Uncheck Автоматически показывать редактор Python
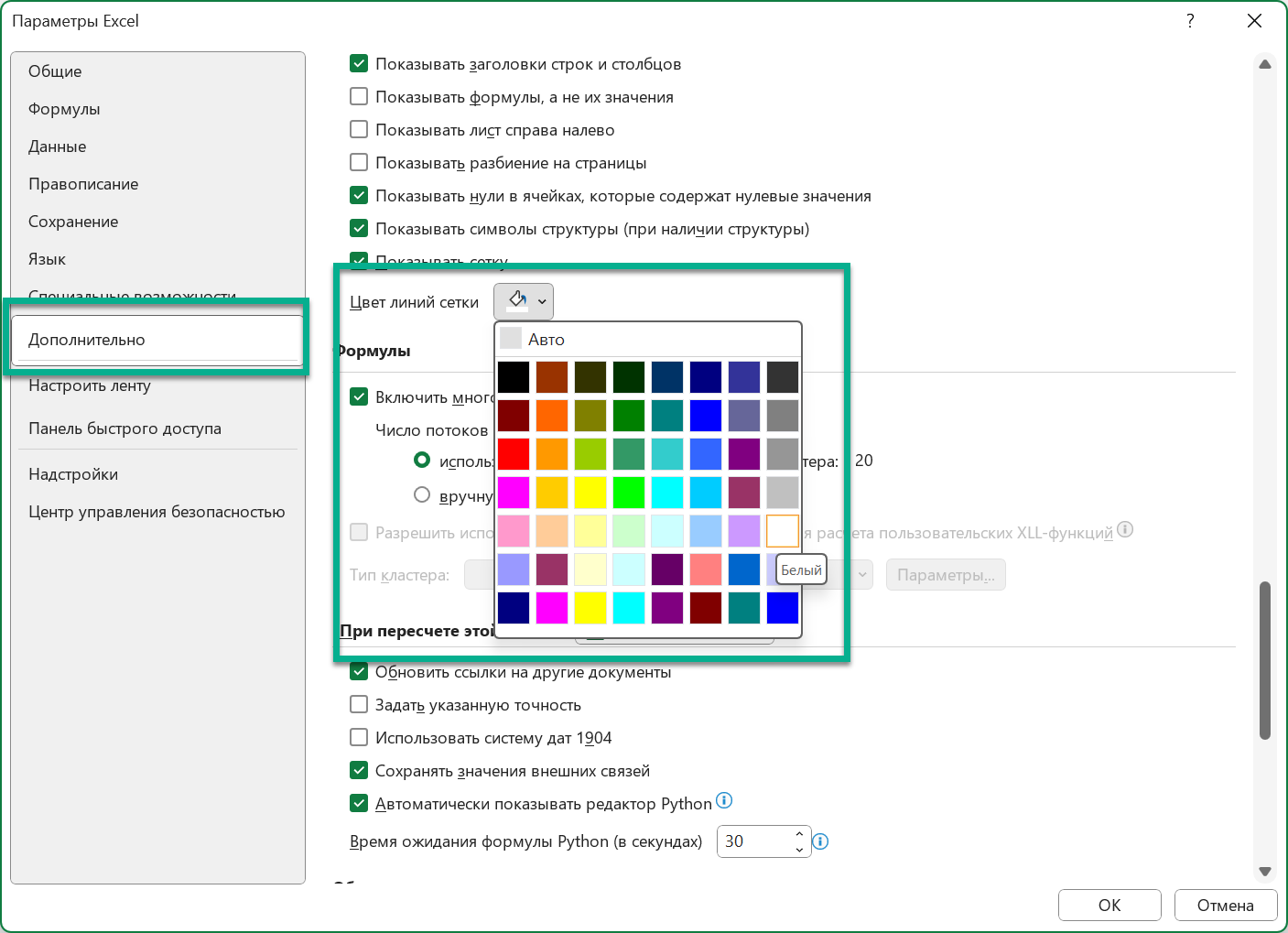This screenshot has height=933, width=1288. click(359, 804)
